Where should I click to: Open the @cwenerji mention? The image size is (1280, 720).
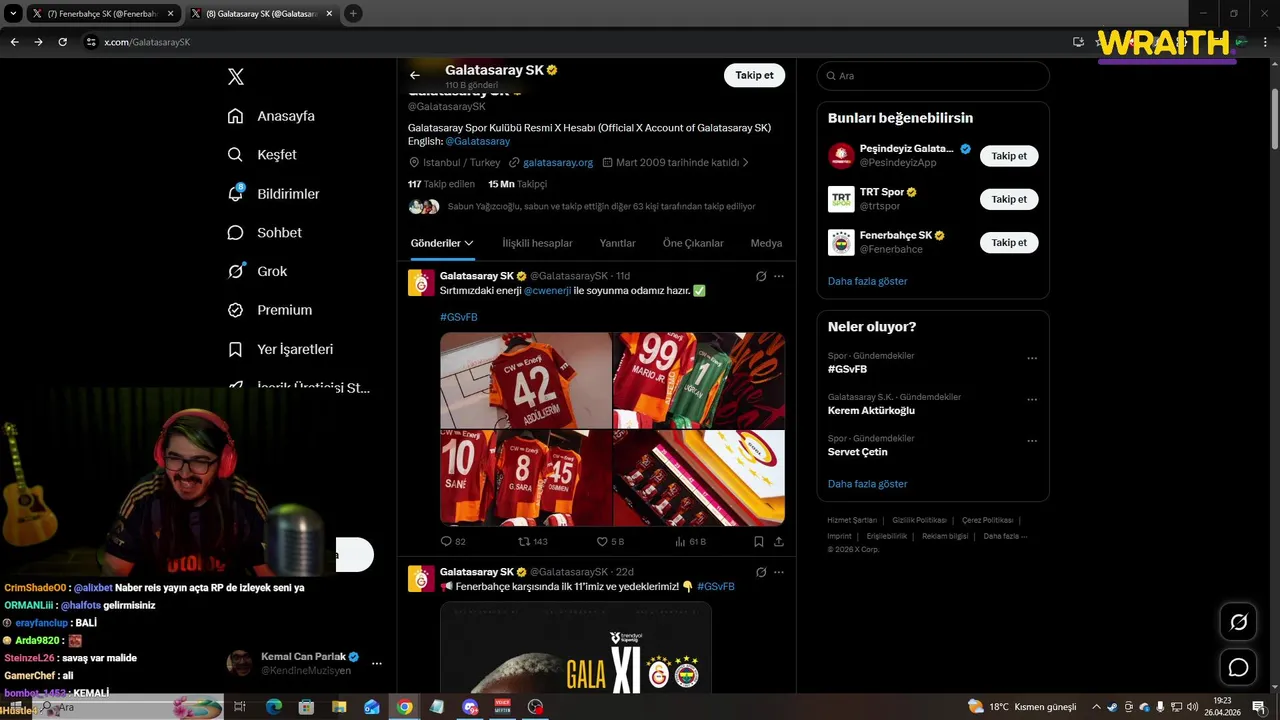click(547, 291)
